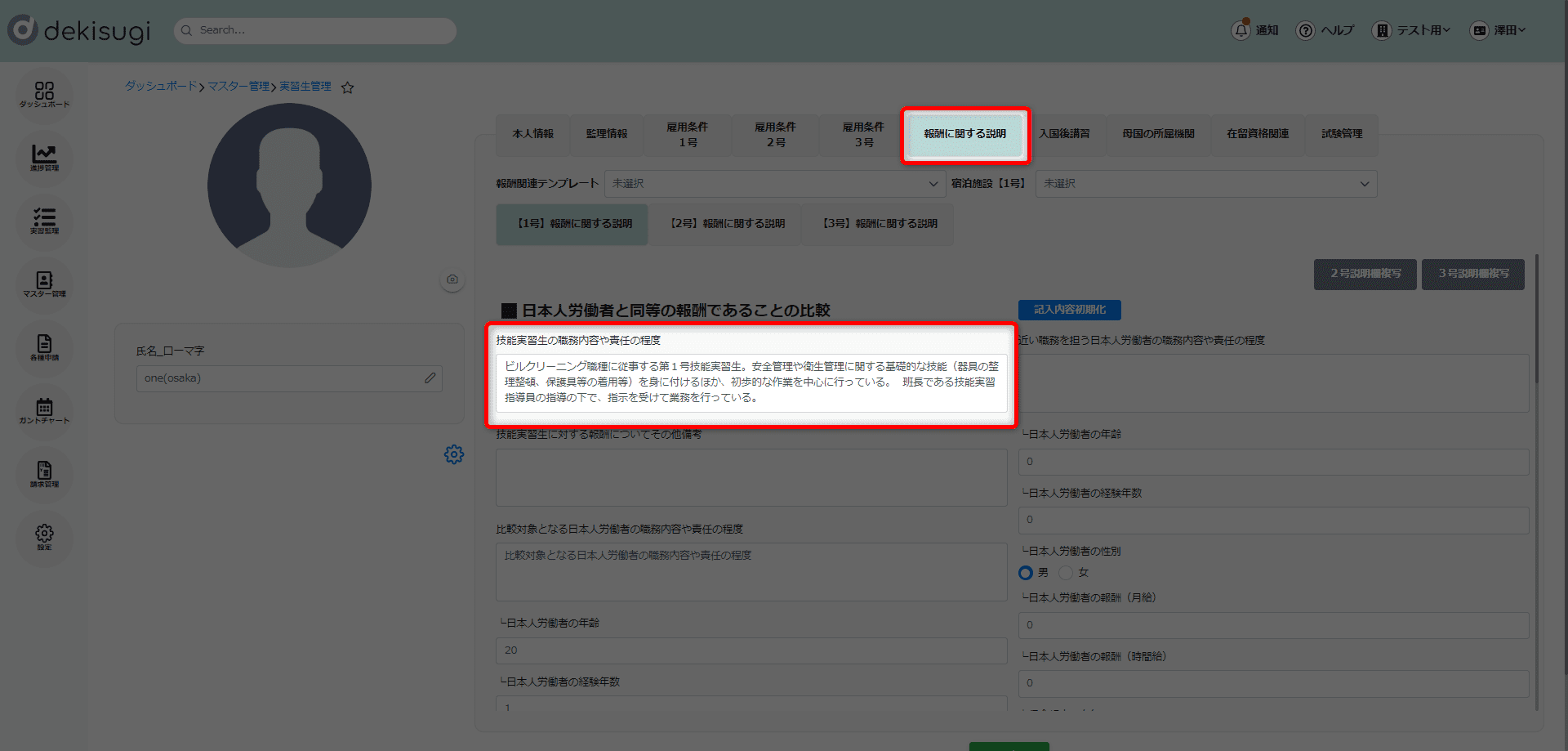The height and width of the screenshot is (751, 1568).
Task: Open マスター管理 icon in sidebar
Action: click(44, 284)
